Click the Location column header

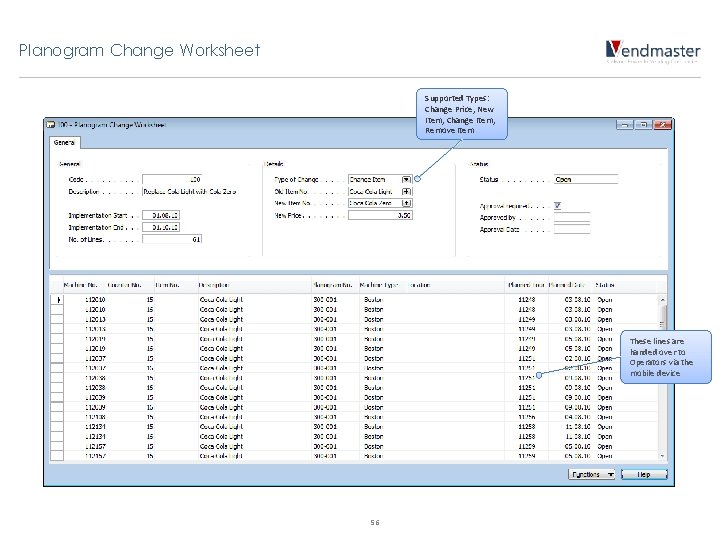456,285
